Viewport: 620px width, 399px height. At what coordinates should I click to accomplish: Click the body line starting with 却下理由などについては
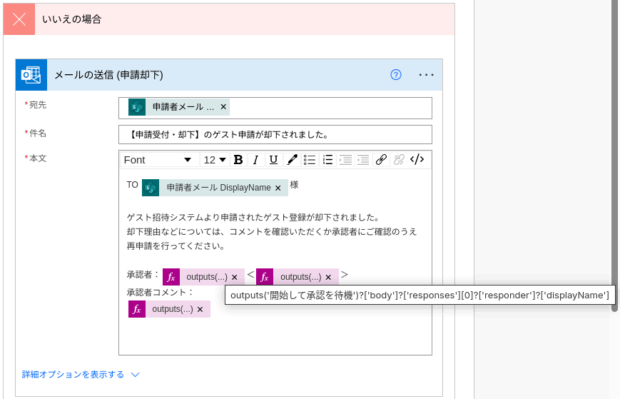(x=272, y=232)
